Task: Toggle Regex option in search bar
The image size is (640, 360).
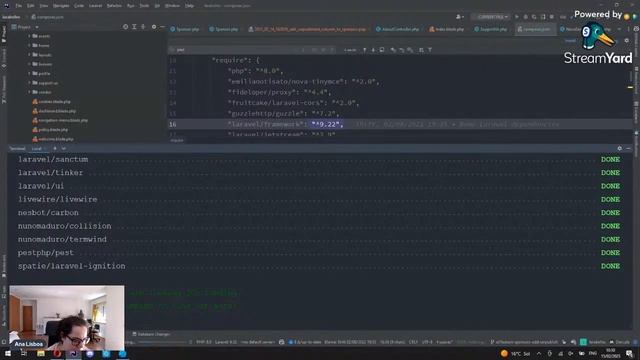Action: [332, 50]
